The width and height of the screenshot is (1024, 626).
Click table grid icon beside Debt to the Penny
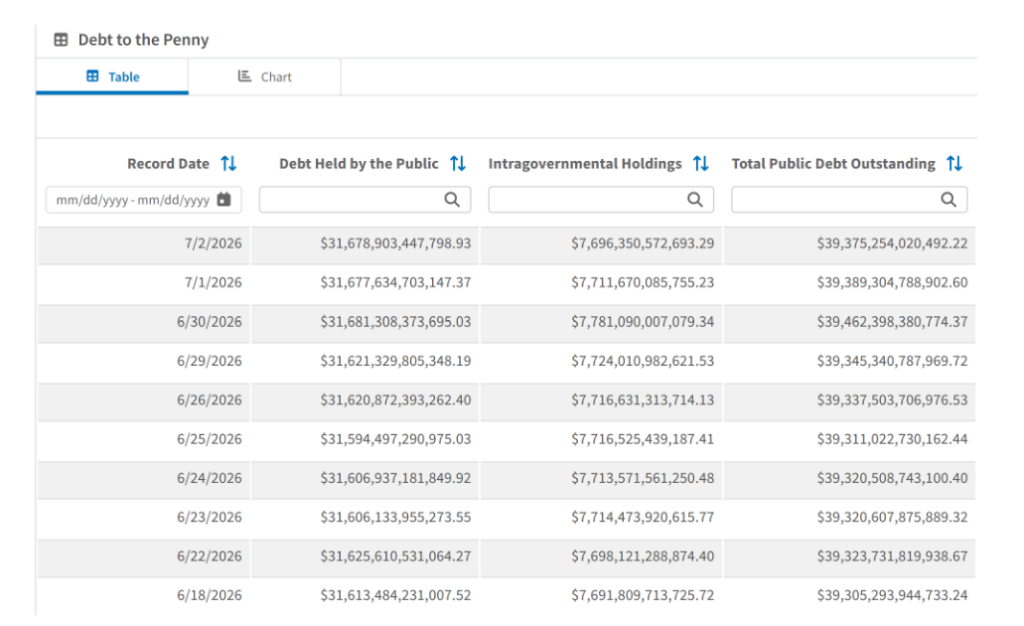[61, 40]
